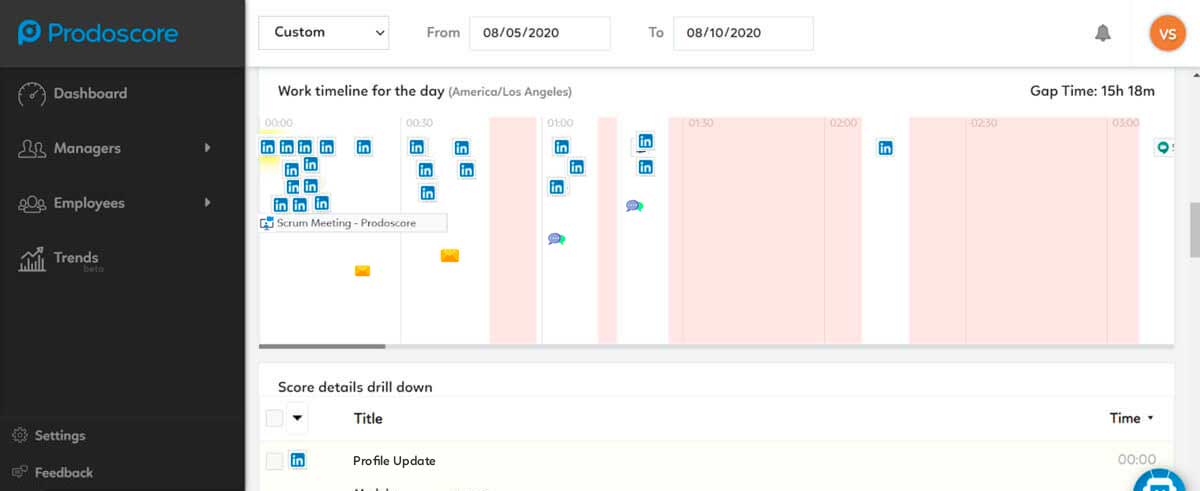Image resolution: width=1200 pixels, height=491 pixels.
Task: Tick the select-all checkbox in the table header
Action: click(274, 418)
